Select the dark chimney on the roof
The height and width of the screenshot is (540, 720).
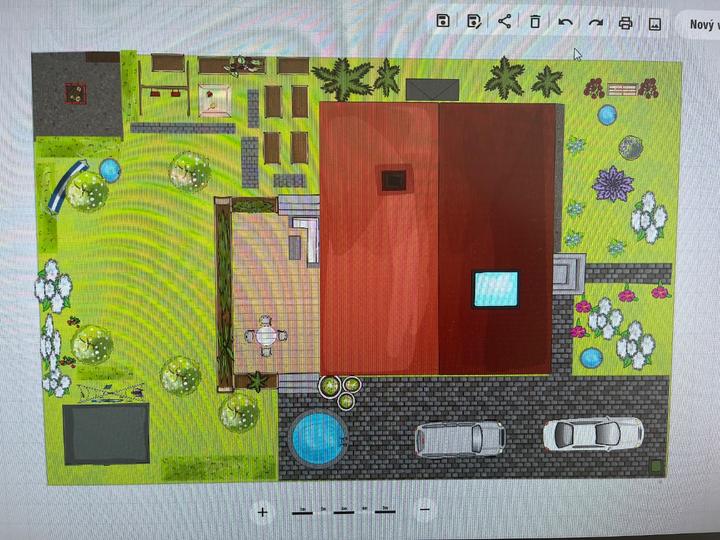pyautogui.click(x=392, y=180)
